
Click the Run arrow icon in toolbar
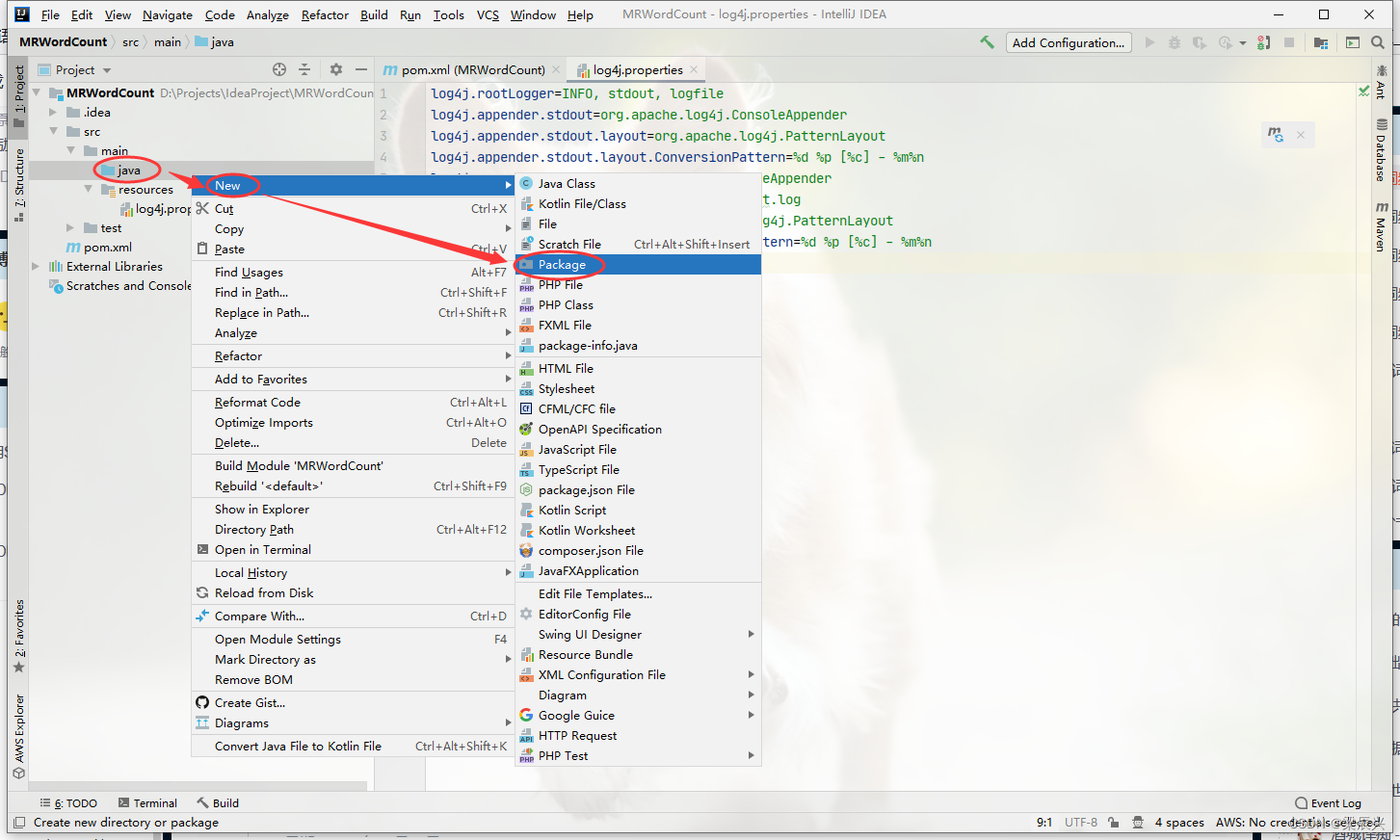coord(1149,42)
